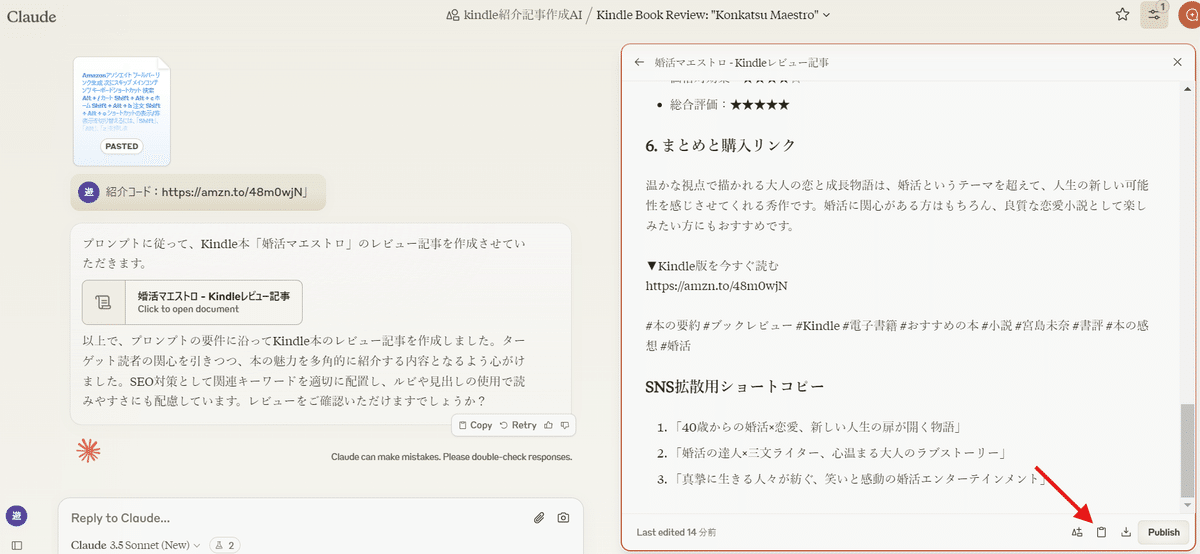Open artifact version/remix icon beside clipboard

1077,532
